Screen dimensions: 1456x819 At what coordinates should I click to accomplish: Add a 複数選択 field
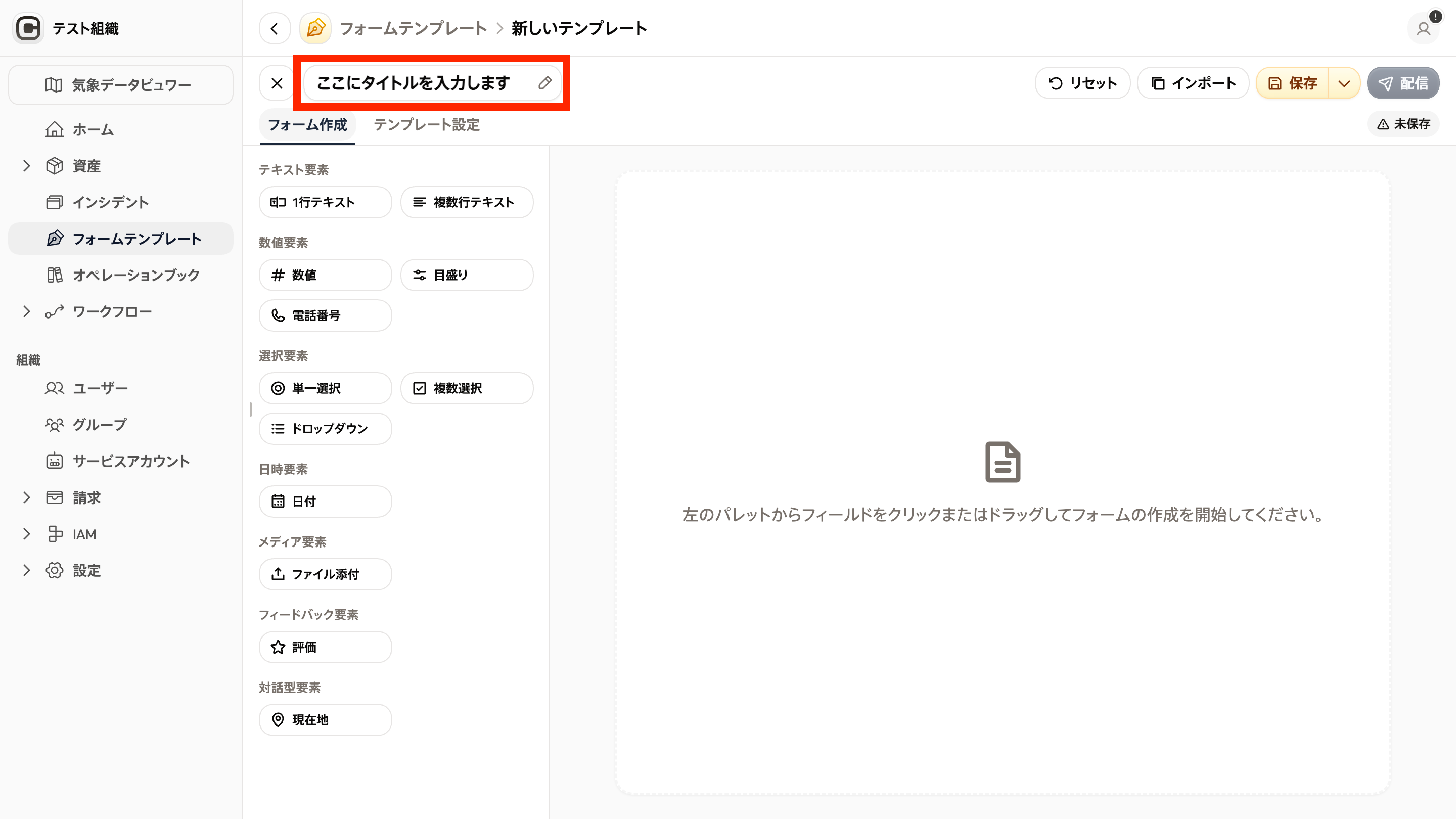(x=467, y=388)
